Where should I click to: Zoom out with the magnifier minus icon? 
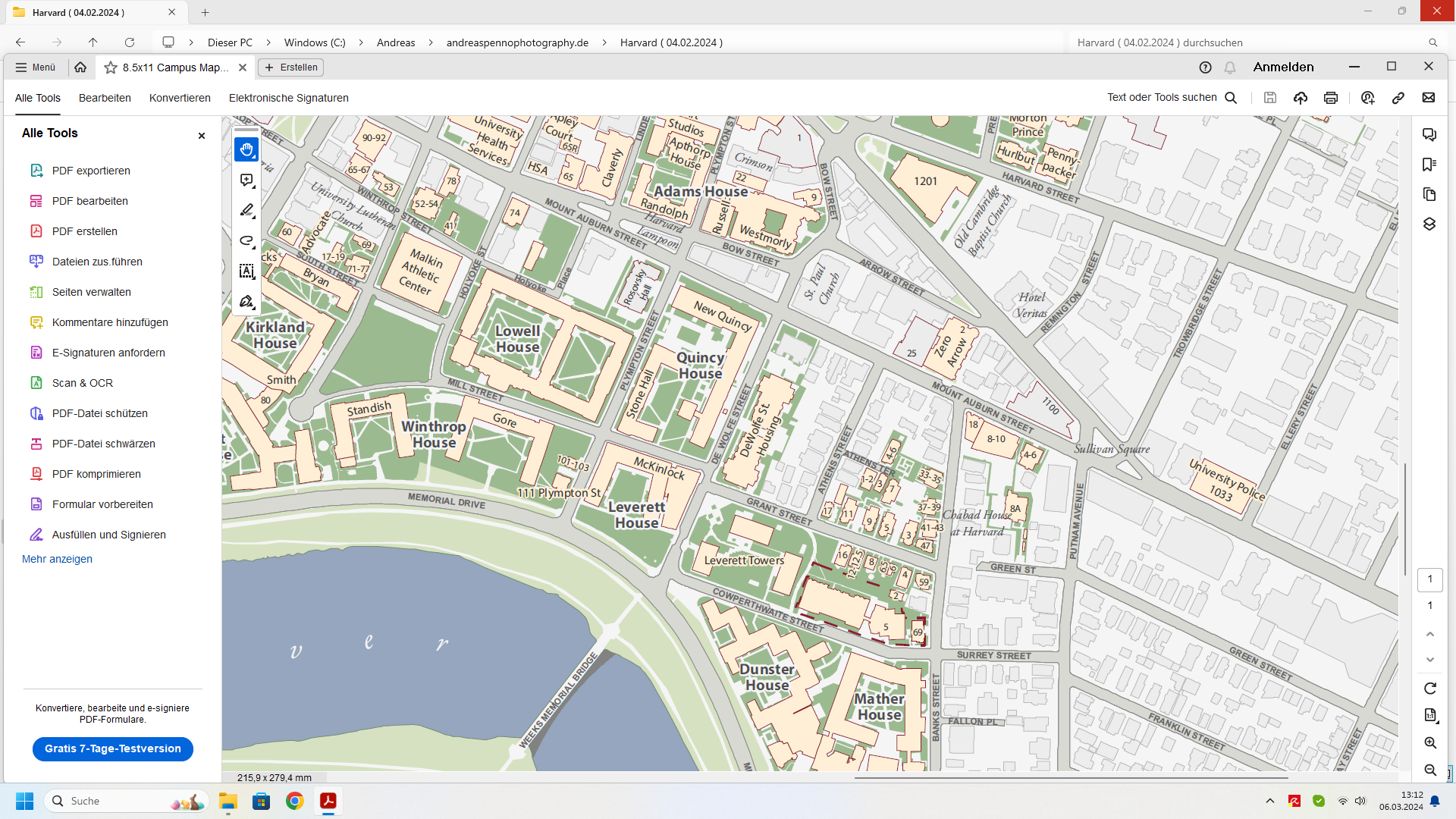click(x=1430, y=770)
